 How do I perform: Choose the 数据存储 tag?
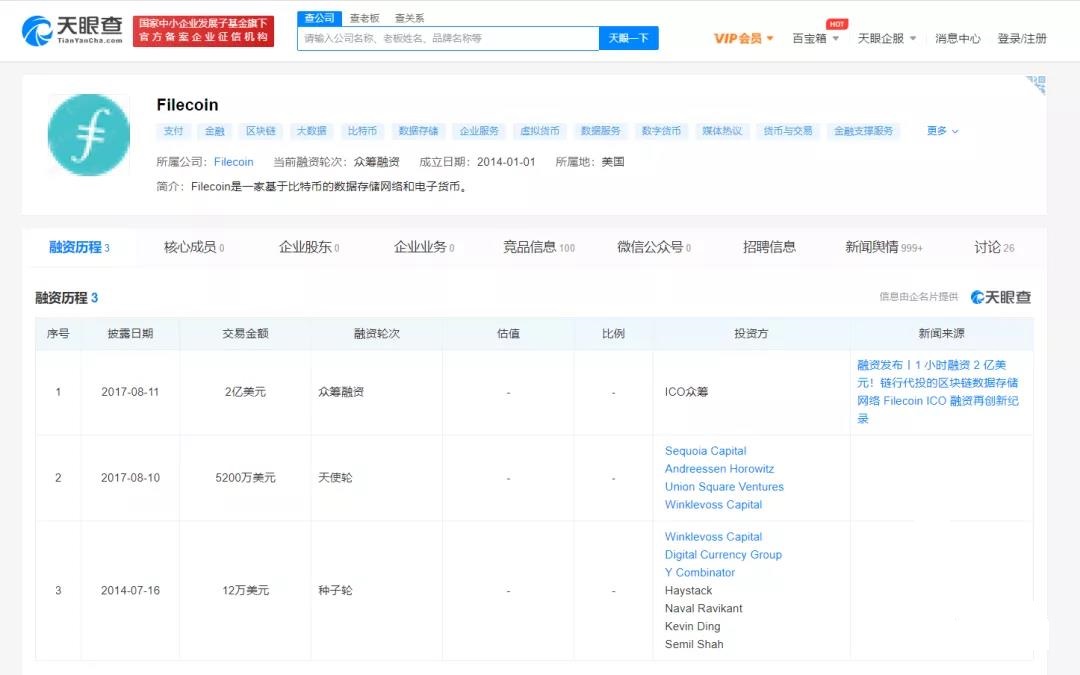[418, 131]
